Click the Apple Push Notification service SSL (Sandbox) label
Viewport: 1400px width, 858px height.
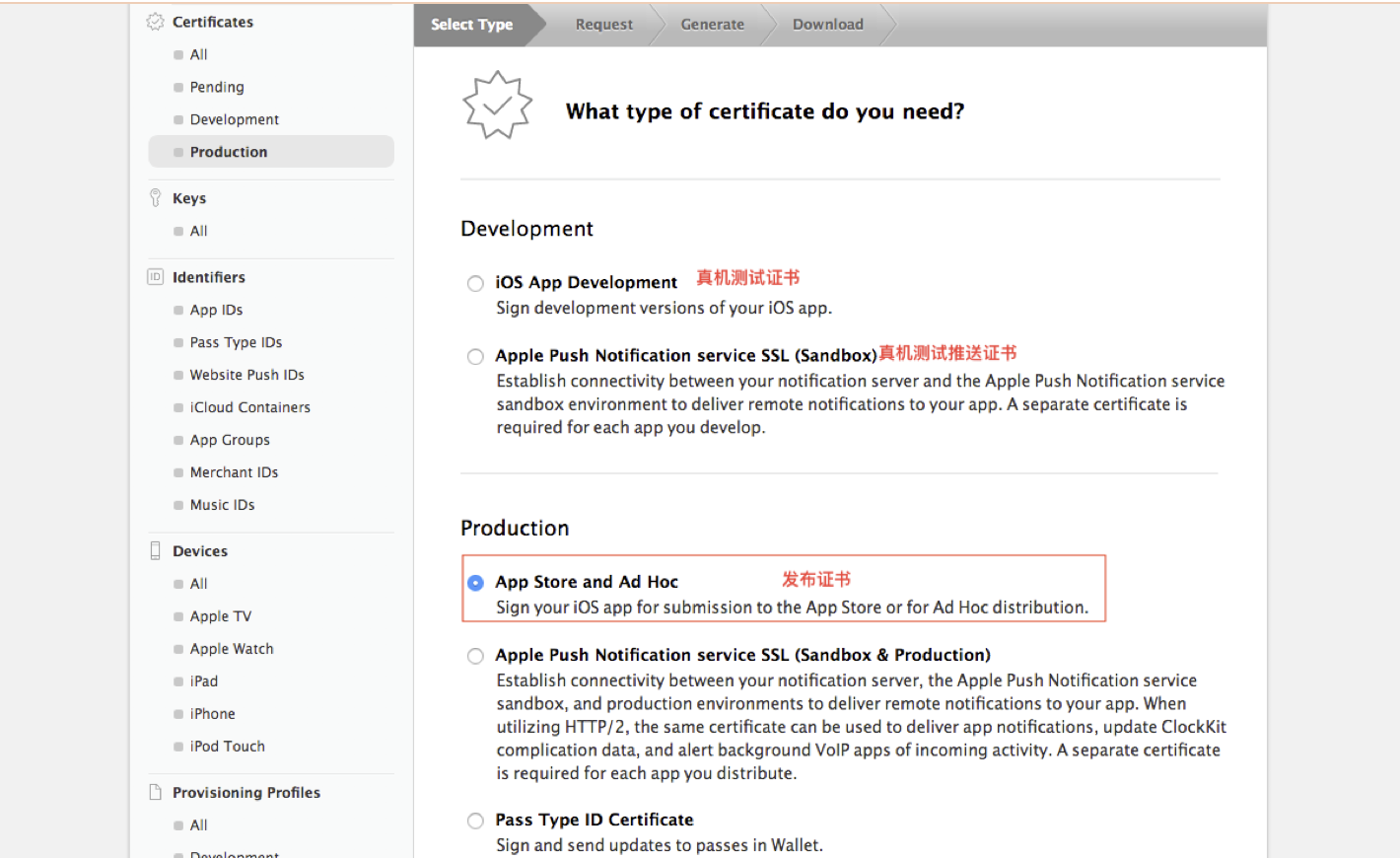click(686, 356)
